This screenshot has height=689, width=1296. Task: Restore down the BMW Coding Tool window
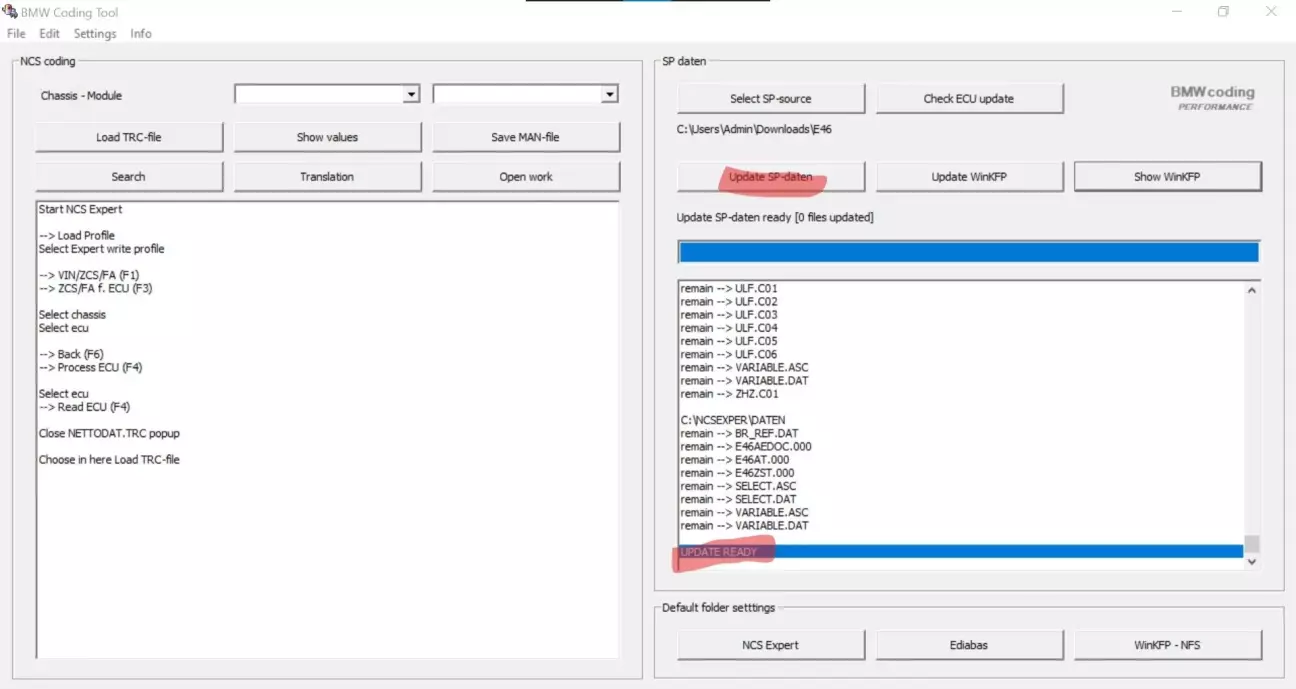click(x=1222, y=12)
